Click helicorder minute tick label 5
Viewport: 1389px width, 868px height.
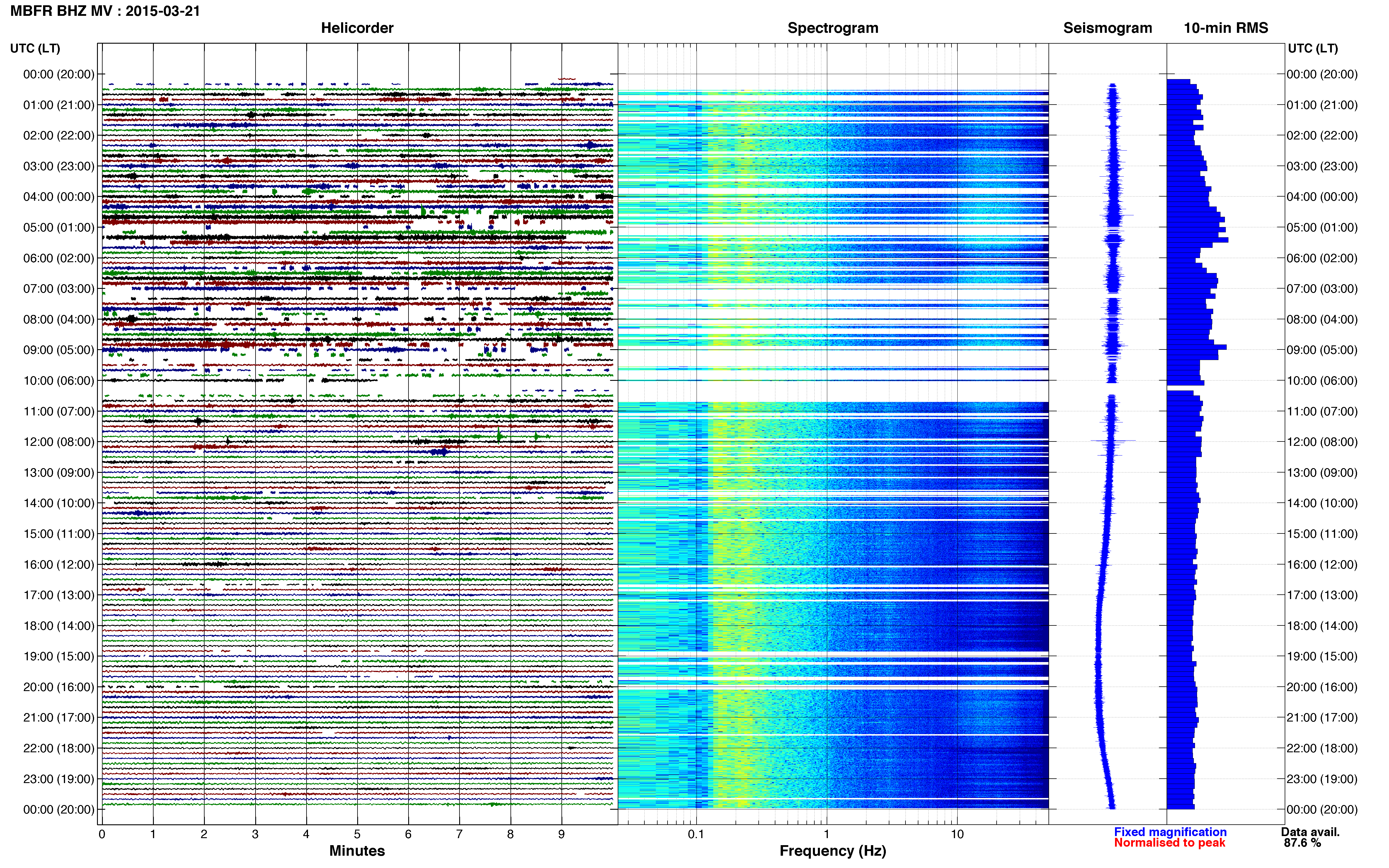point(357,834)
